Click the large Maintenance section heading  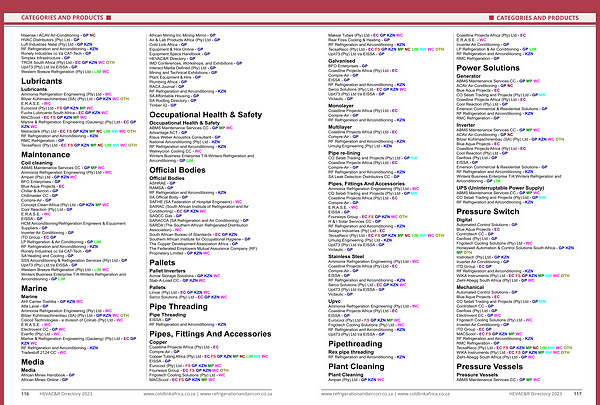coord(46,155)
